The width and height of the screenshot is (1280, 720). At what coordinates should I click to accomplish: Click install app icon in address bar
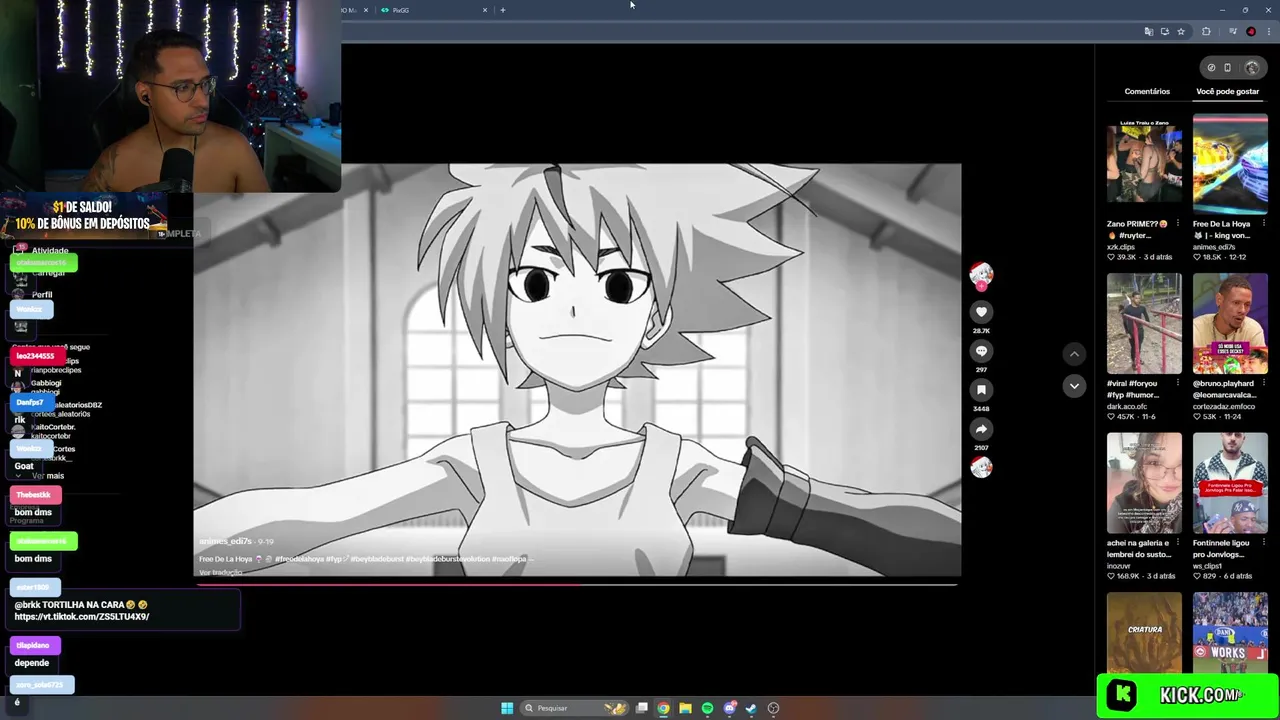pos(1164,32)
